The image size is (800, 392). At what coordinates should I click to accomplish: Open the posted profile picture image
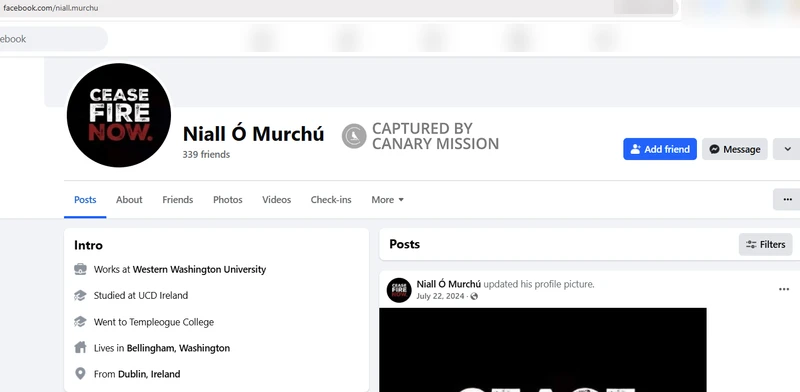click(543, 350)
